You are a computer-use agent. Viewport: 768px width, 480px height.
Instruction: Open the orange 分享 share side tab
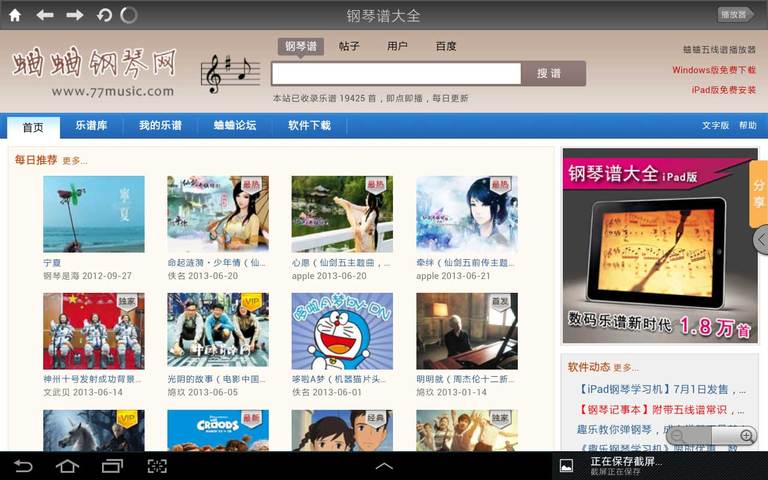[758, 193]
